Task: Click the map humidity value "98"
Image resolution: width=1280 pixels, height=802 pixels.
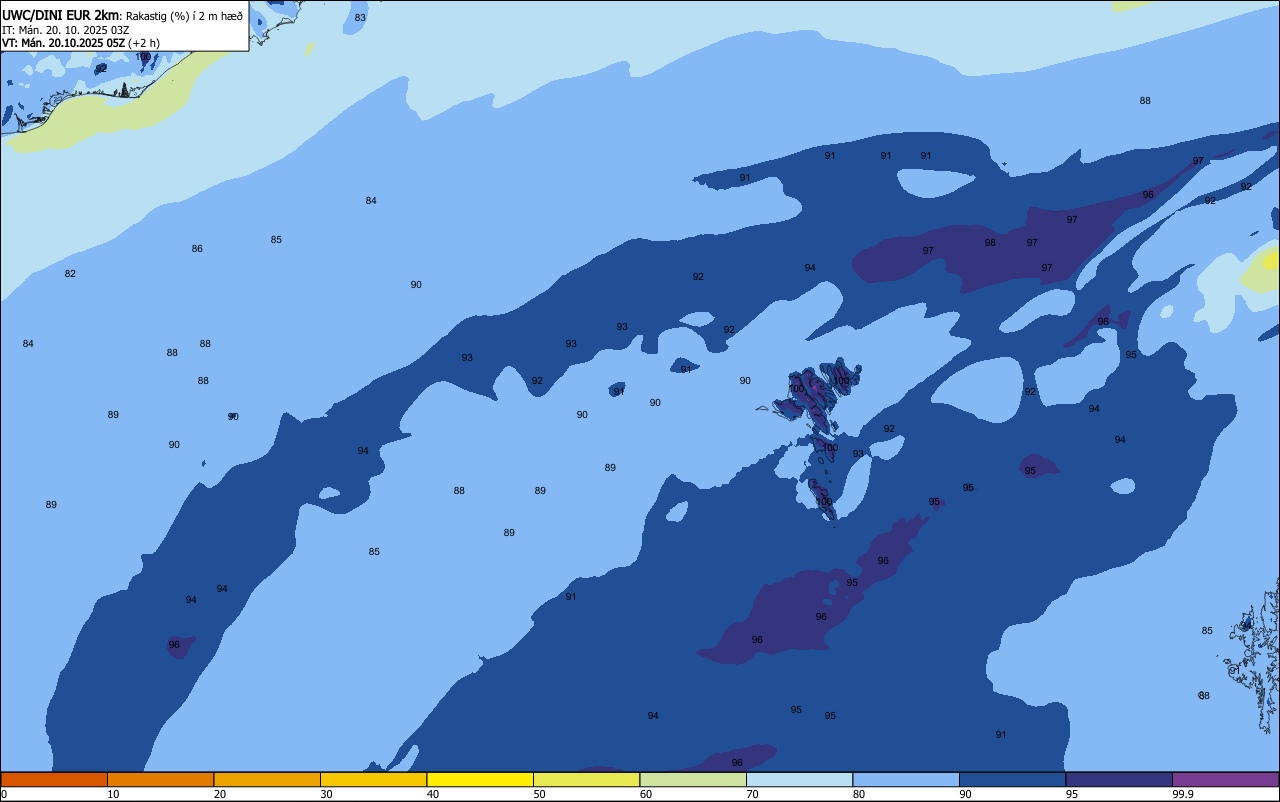Action: 990,243
